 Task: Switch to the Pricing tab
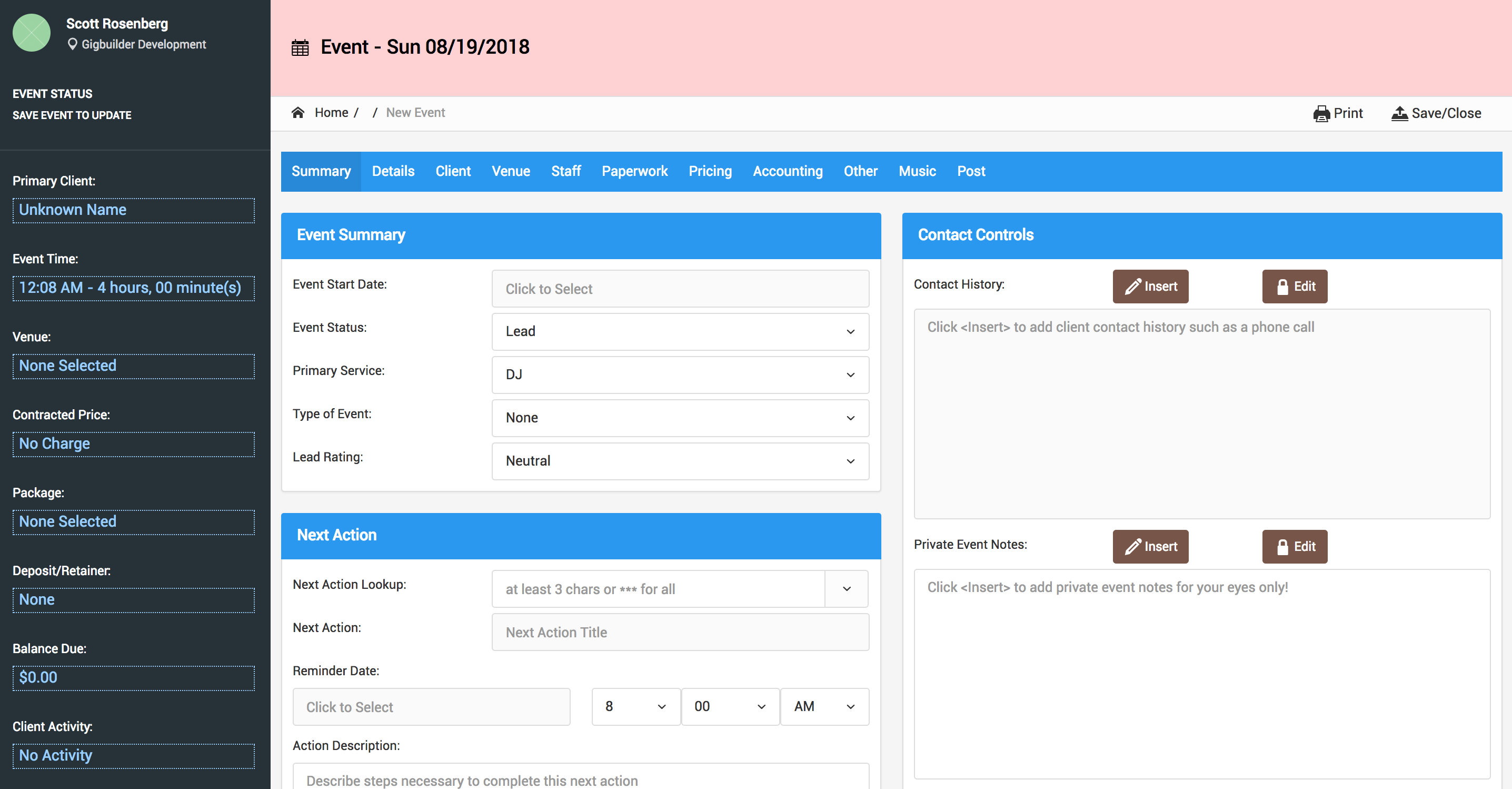[x=710, y=171]
